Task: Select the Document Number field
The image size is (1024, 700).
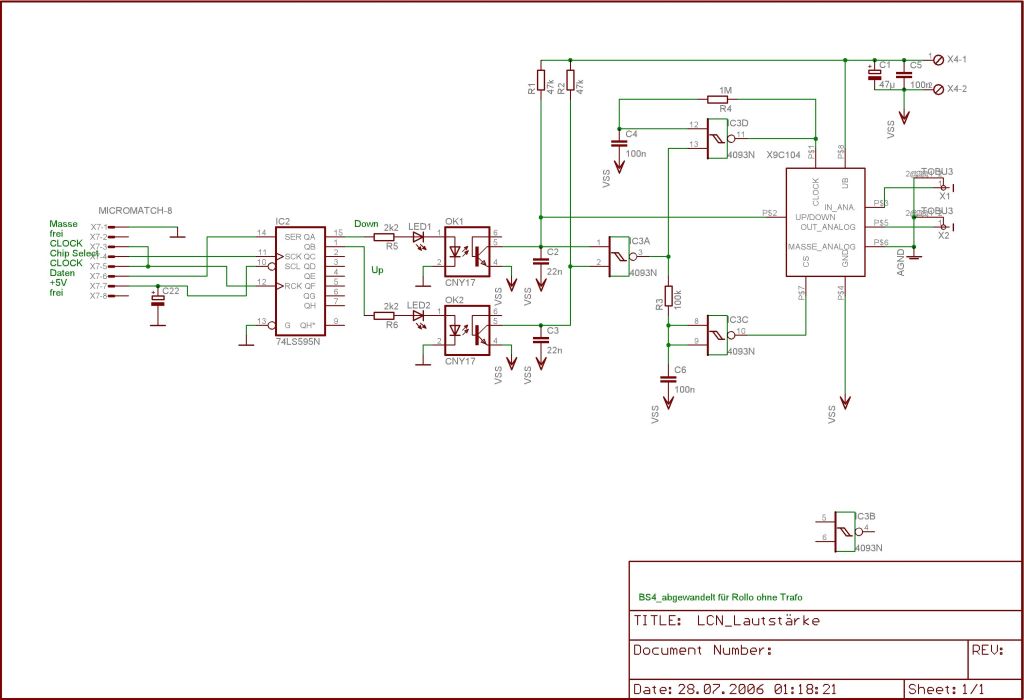Action: point(703,650)
